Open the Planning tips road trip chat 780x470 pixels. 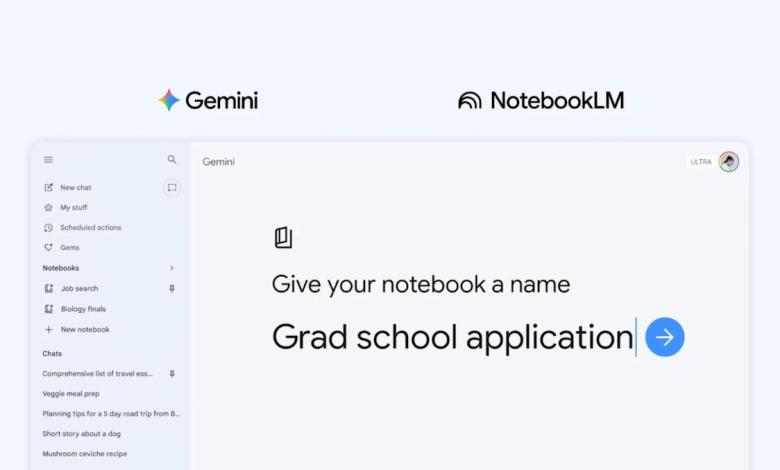pos(111,413)
